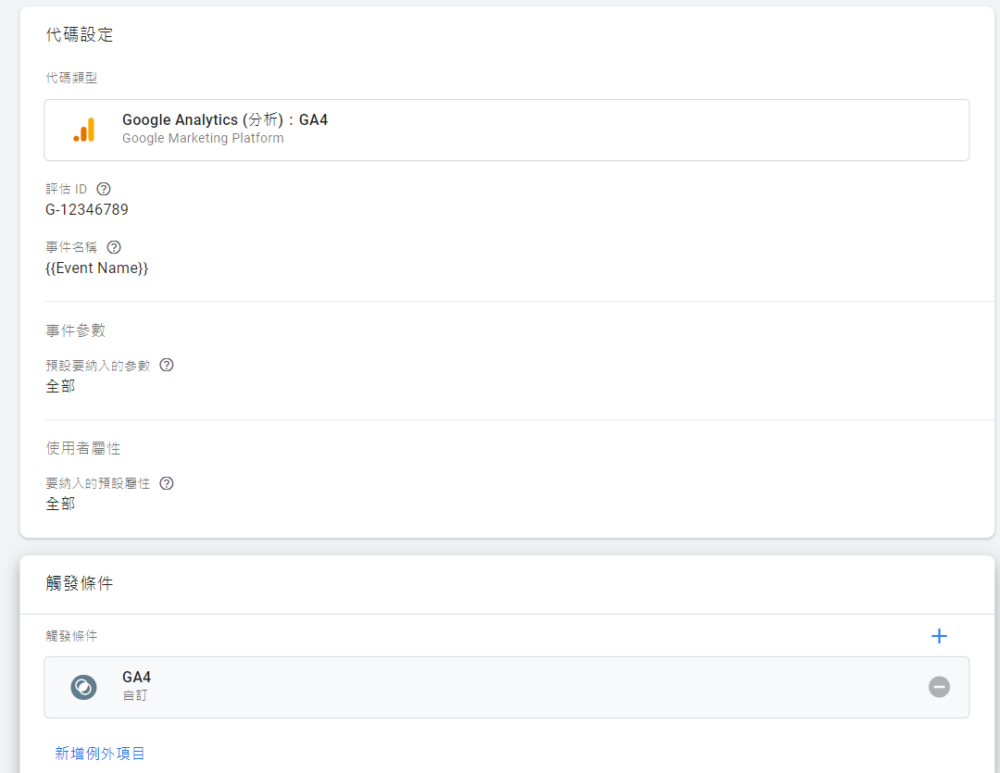Click the {{Event Name}} event name value
Screen dimensions: 1000x773
tap(96, 268)
